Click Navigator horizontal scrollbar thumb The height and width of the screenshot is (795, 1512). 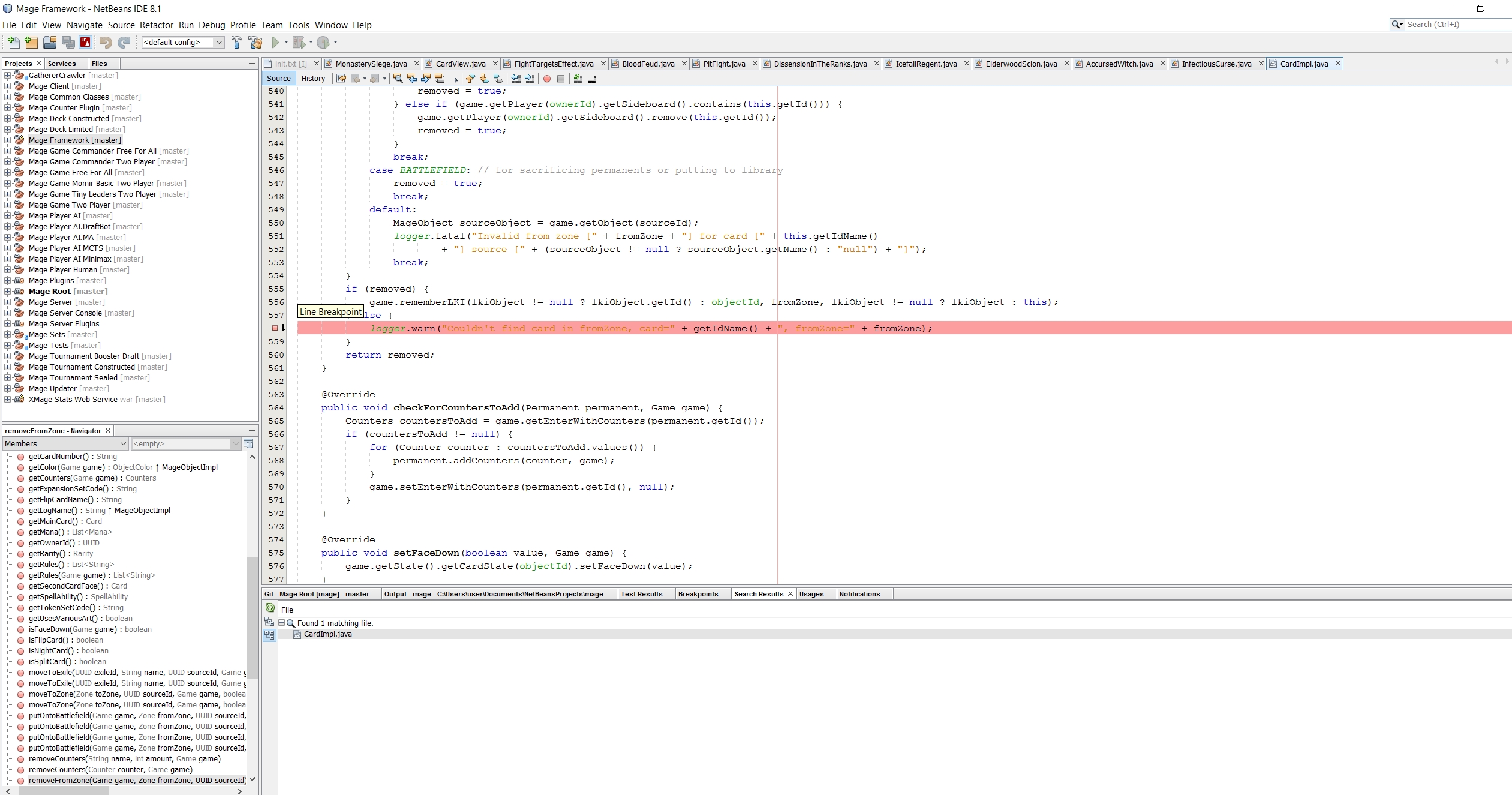pos(63,791)
